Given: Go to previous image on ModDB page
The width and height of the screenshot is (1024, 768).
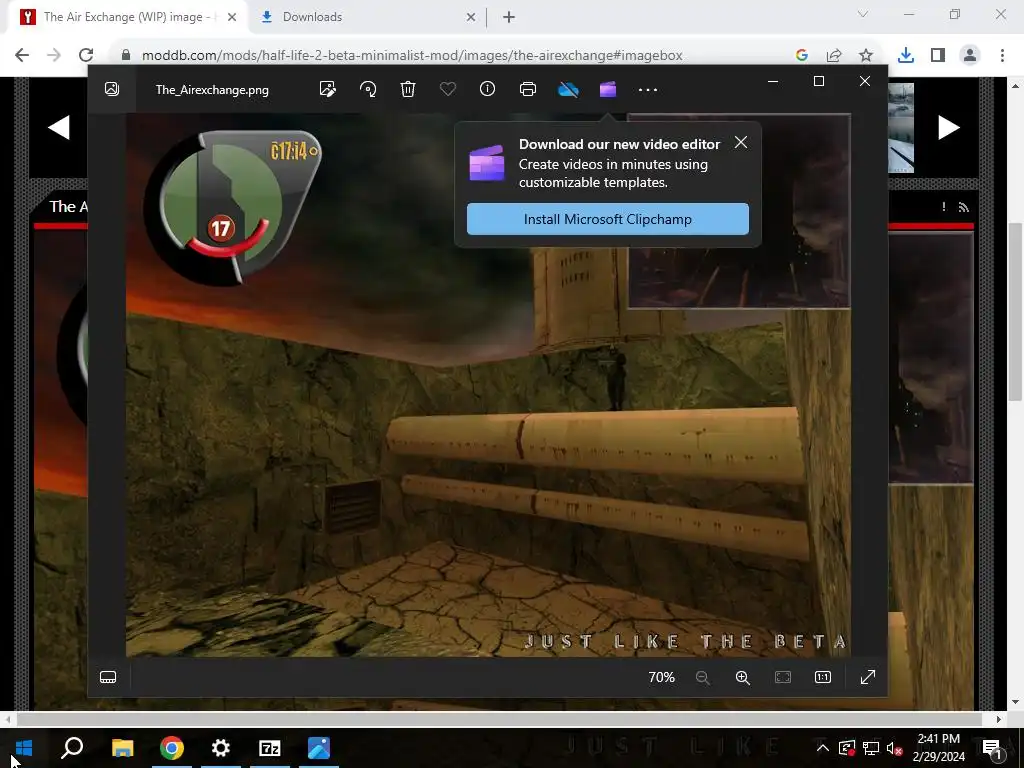Looking at the screenshot, I should tap(59, 127).
